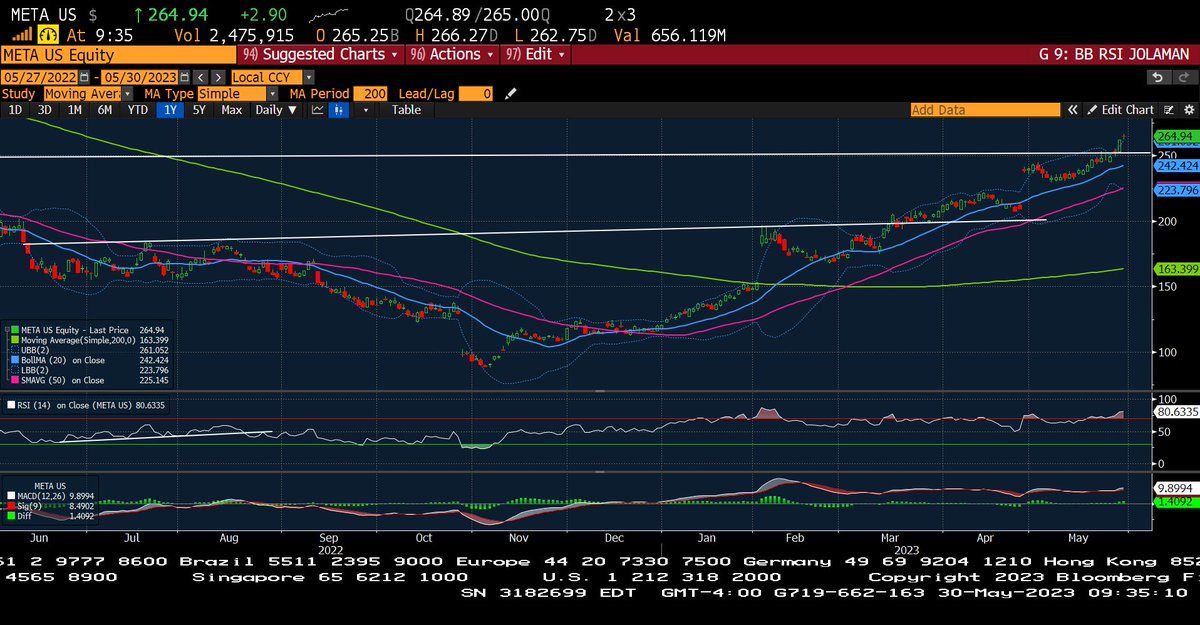Screen dimensions: 1200x625
Task: Click the Lead/Lag value field
Action: pos(475,94)
